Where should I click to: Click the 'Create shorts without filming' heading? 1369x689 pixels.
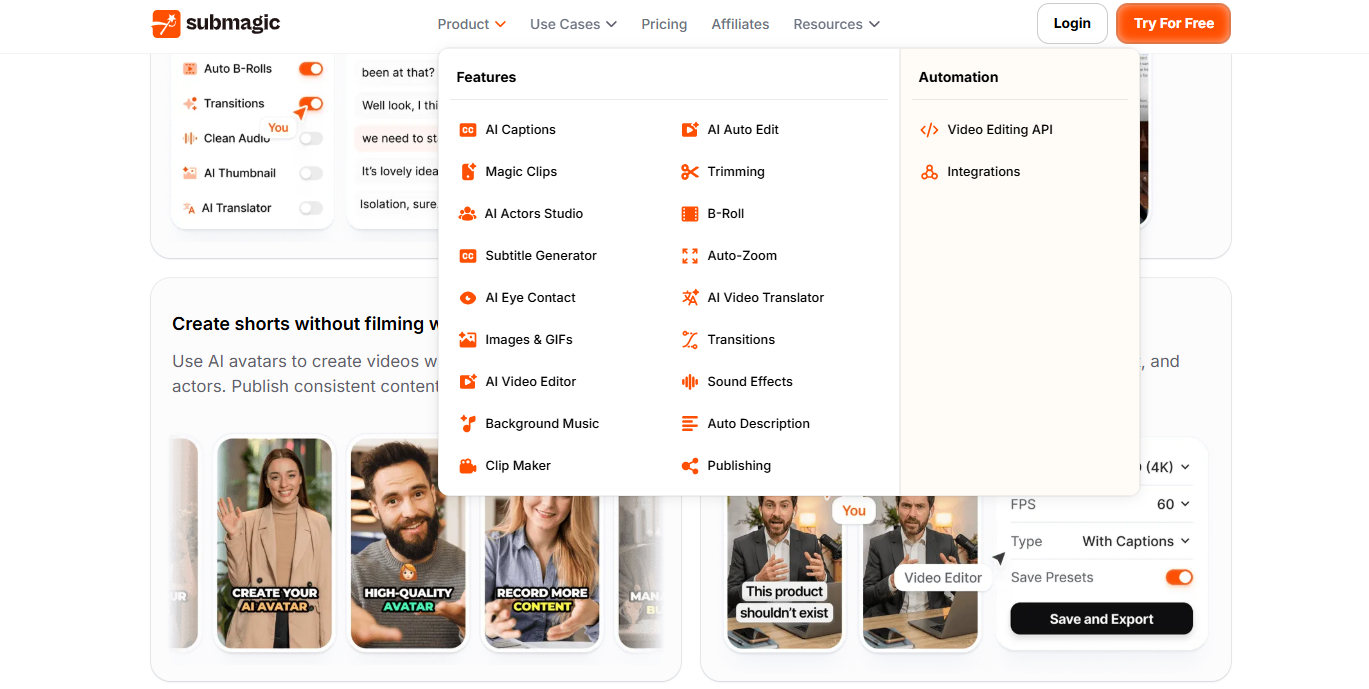pos(304,324)
